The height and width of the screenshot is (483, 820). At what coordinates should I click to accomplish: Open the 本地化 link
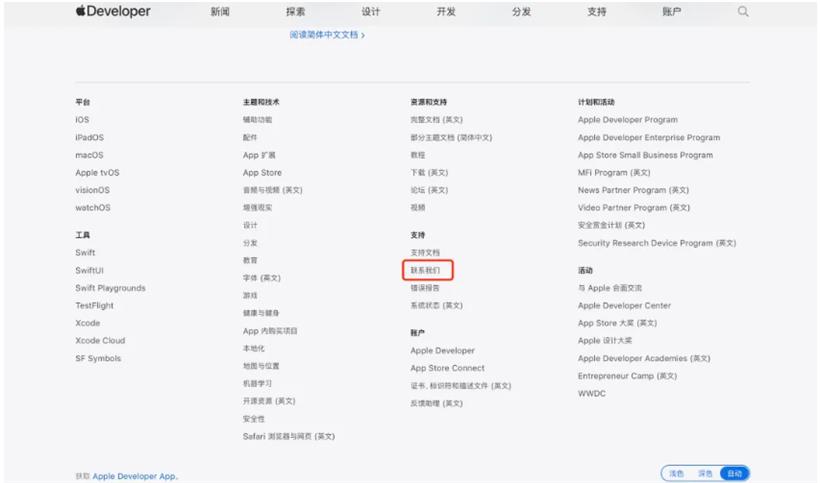[254, 348]
